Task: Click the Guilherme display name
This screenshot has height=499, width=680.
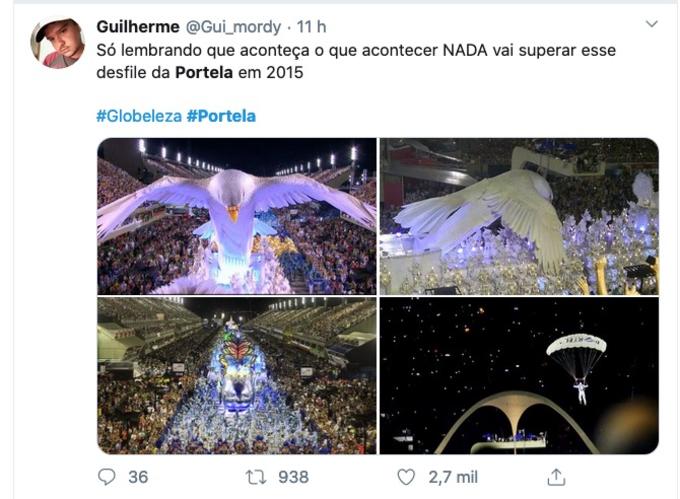Action: (x=138, y=27)
